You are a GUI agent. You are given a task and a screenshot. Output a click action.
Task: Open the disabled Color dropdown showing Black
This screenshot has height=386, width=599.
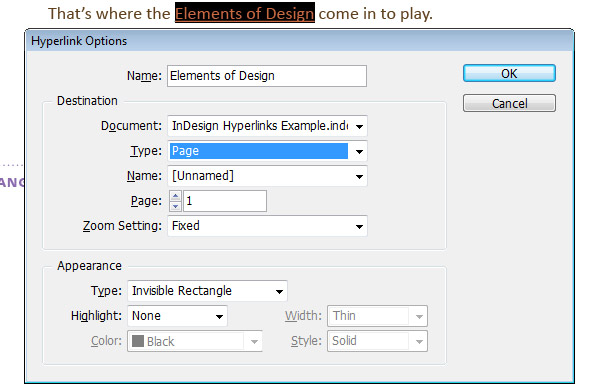(x=195, y=341)
